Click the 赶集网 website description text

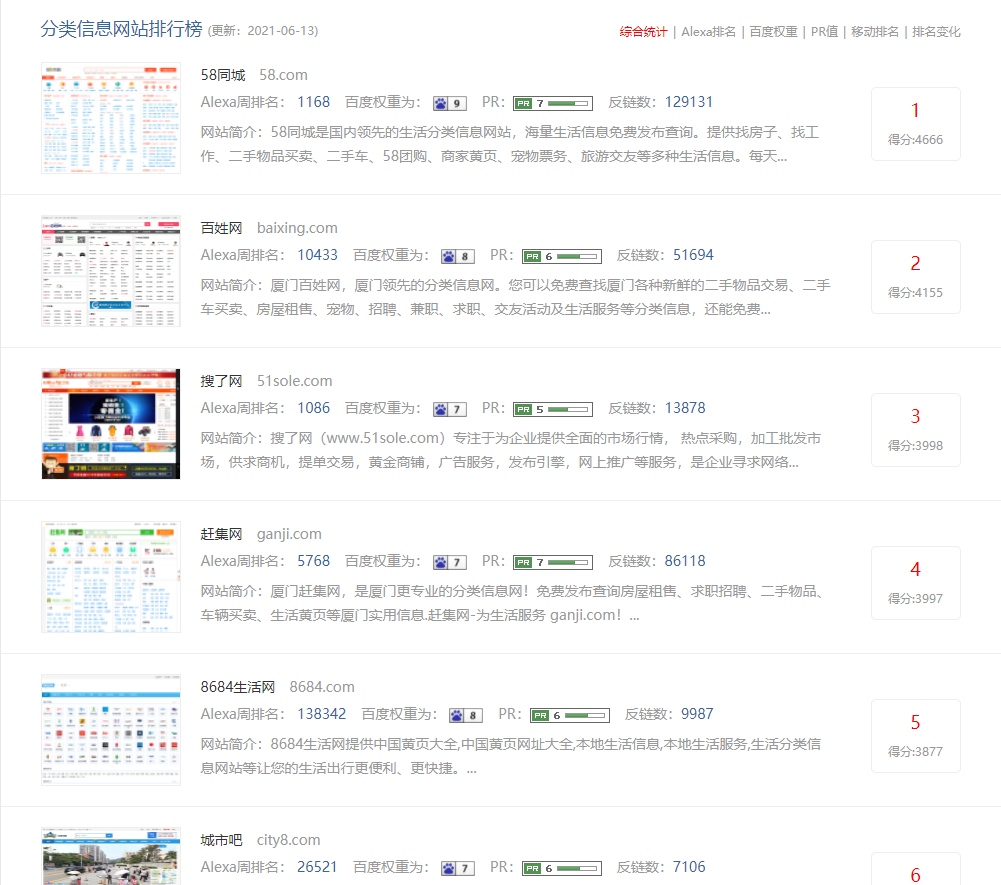tap(511, 603)
